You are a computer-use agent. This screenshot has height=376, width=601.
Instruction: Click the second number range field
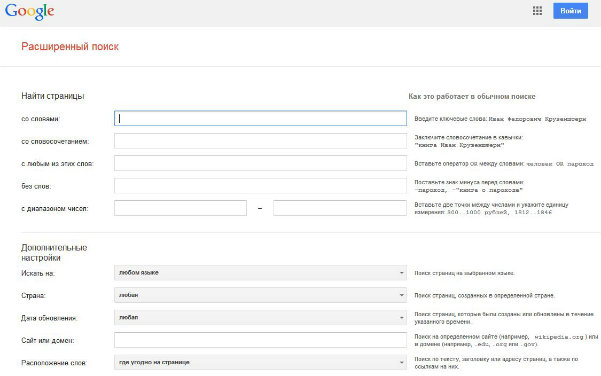point(340,208)
